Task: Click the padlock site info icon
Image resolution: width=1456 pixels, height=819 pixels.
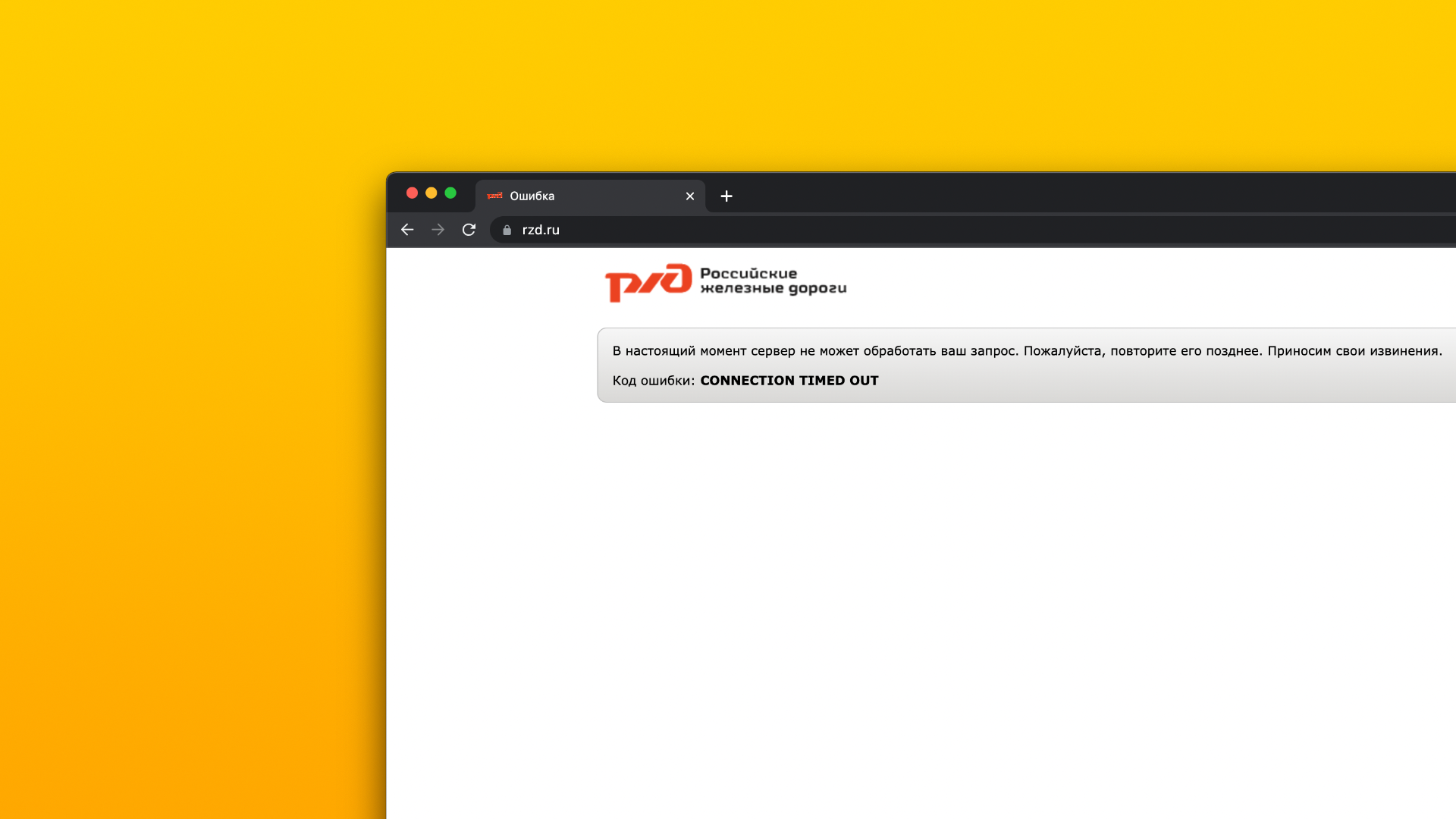Action: click(x=507, y=230)
